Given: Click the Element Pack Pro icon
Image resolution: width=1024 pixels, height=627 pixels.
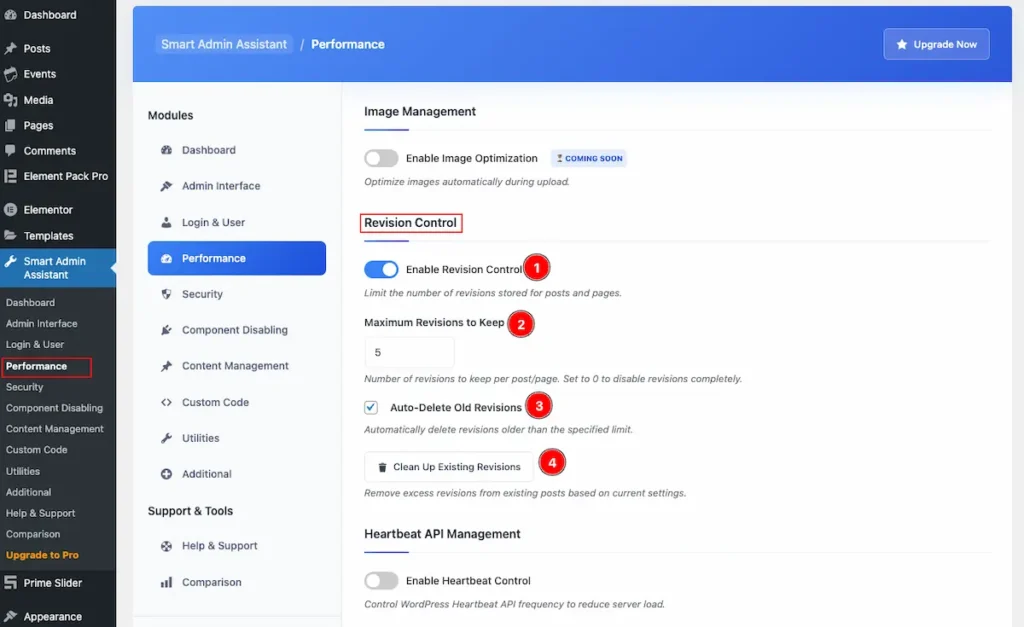Looking at the screenshot, I should pos(10,176).
